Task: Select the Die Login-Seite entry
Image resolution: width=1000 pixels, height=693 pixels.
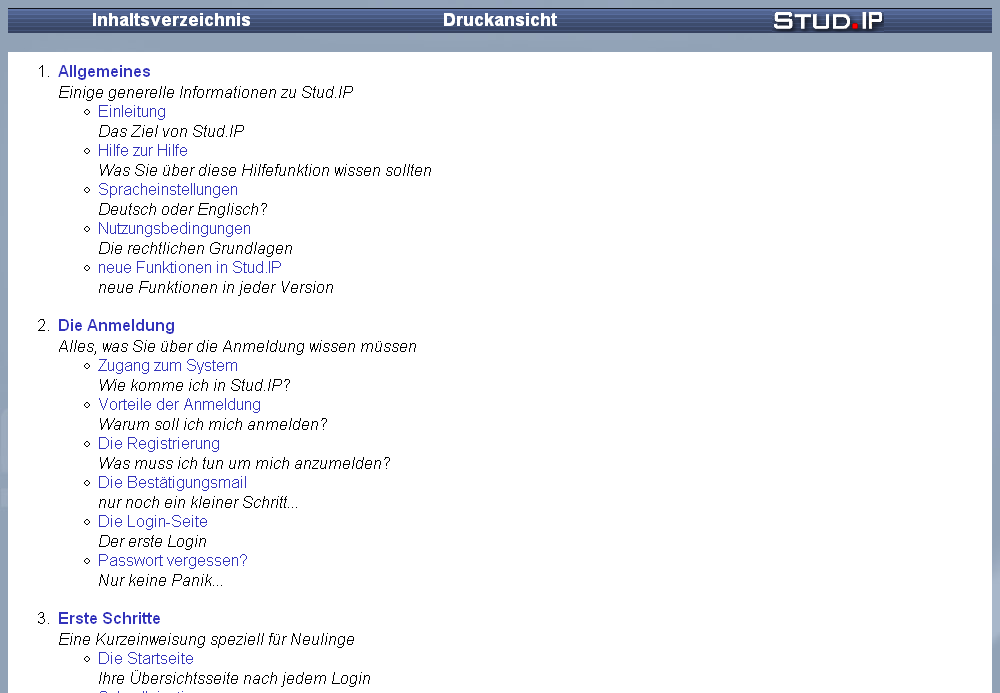Action: pyautogui.click(x=152, y=521)
